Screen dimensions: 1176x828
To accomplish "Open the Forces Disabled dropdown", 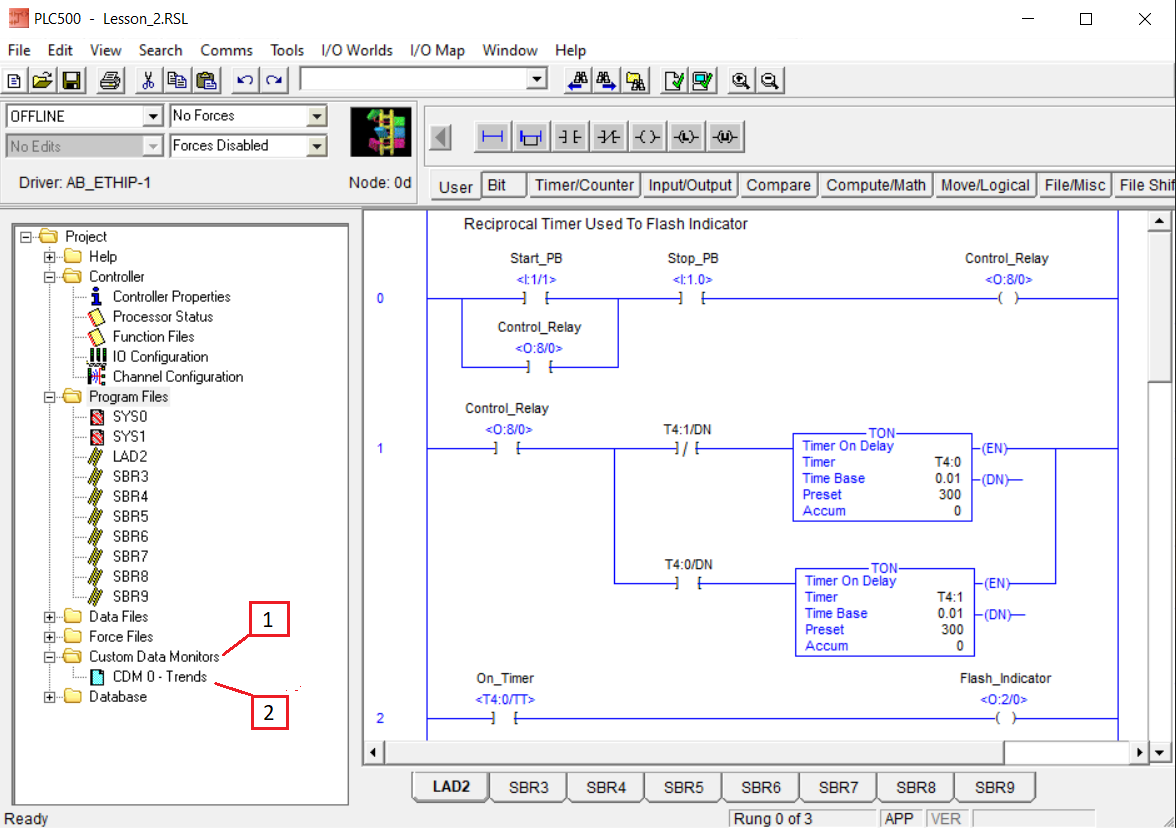I will tap(316, 146).
